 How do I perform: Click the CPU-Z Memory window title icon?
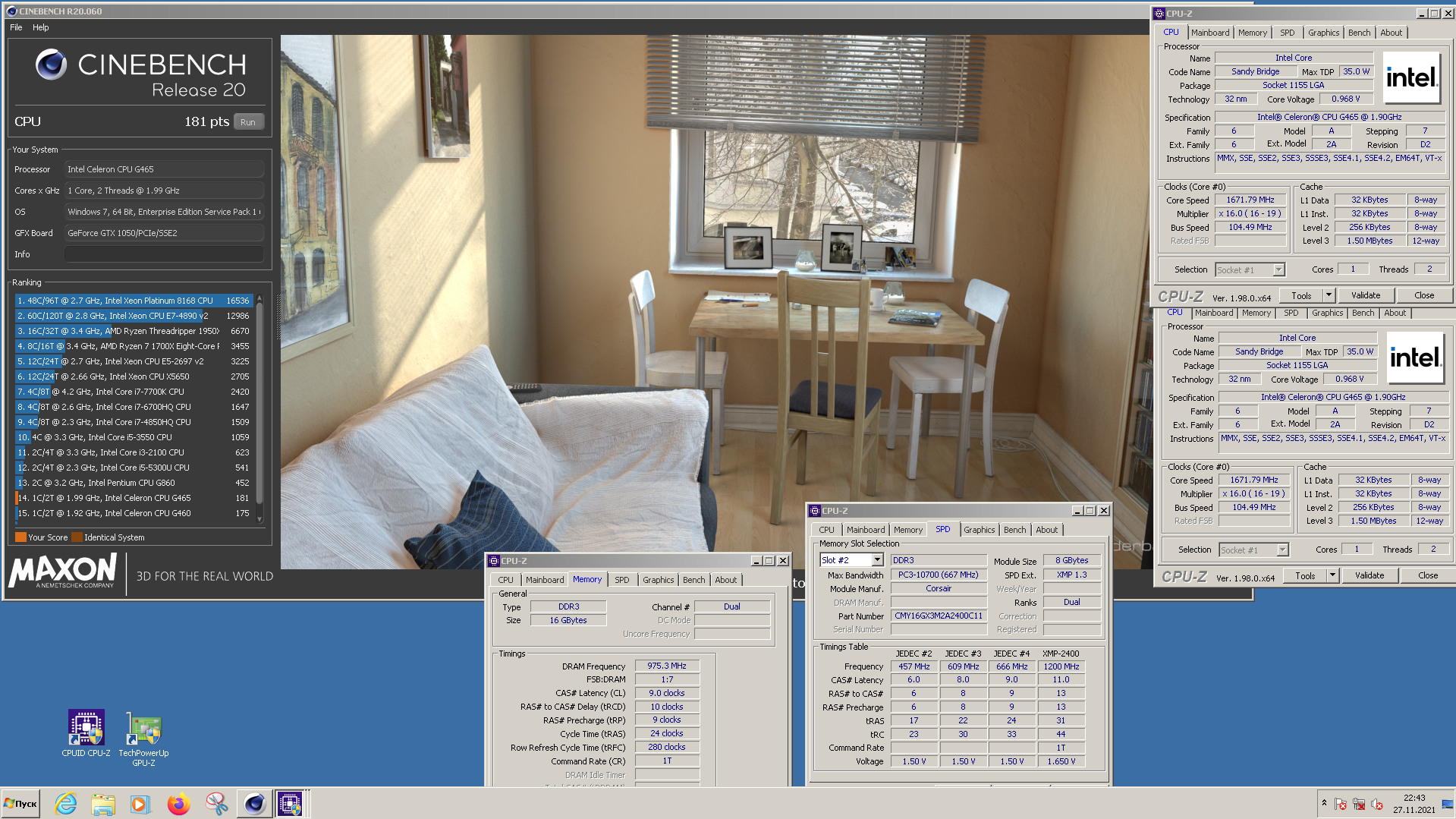(494, 561)
